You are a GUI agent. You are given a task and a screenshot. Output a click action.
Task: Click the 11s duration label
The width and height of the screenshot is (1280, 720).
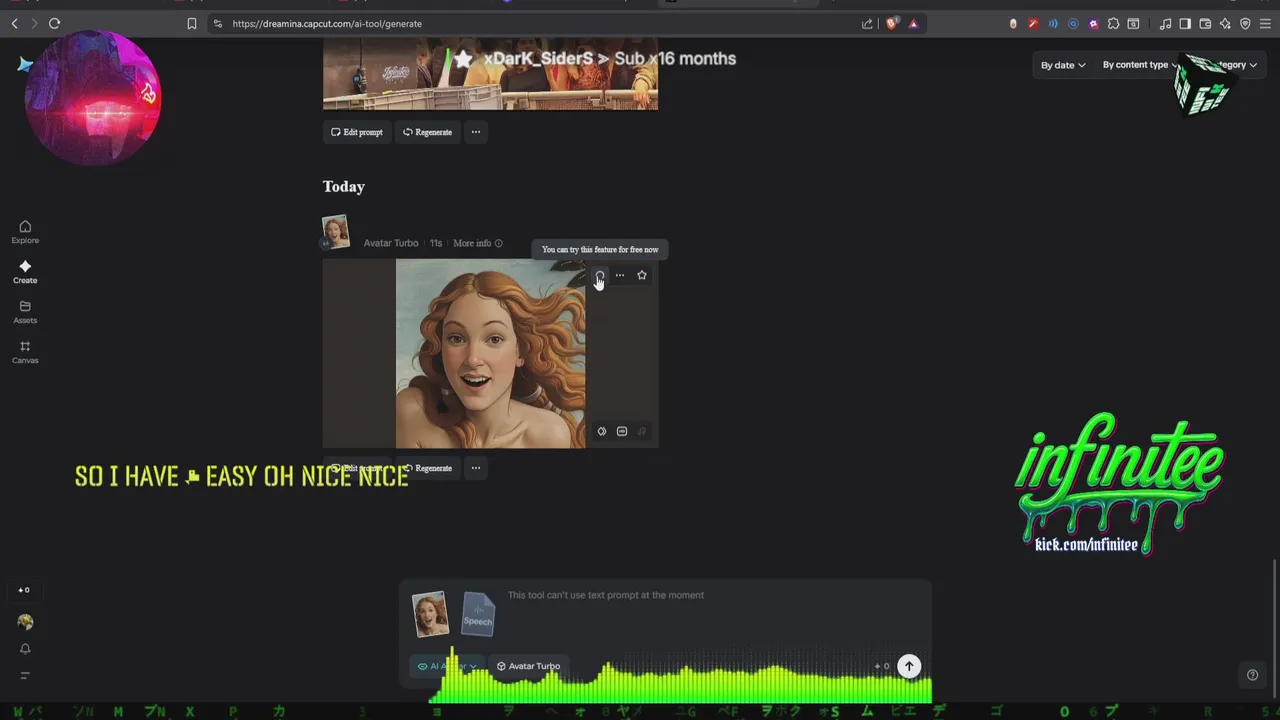[x=436, y=243]
